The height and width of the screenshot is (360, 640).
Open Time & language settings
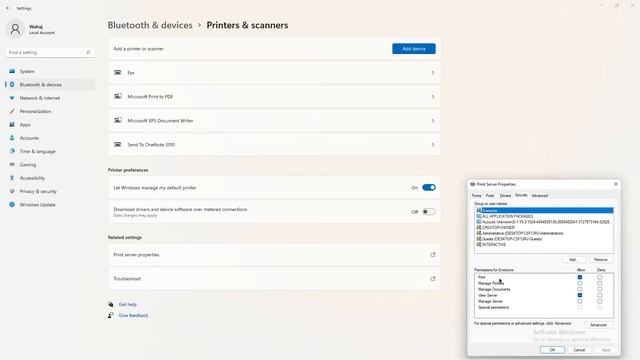pyautogui.click(x=37, y=151)
